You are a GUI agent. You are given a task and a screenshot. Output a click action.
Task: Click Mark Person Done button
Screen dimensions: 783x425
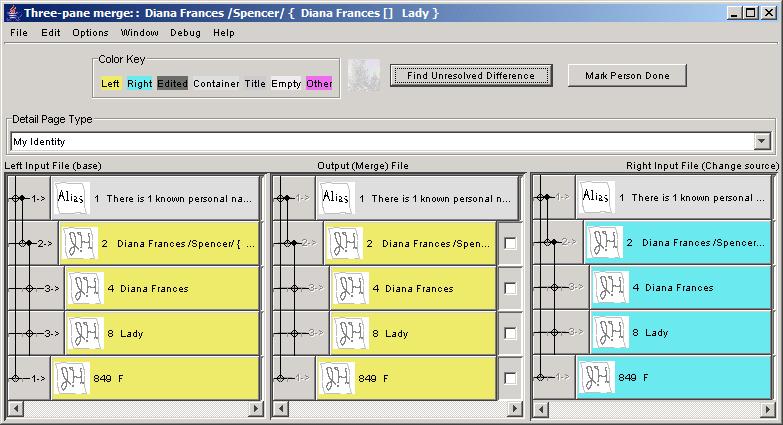point(627,76)
